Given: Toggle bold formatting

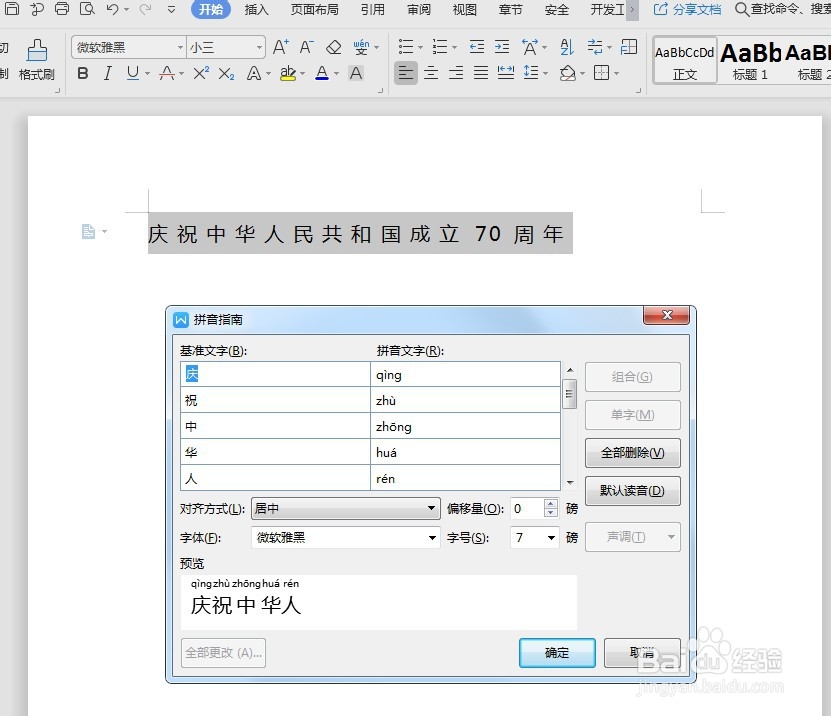Looking at the screenshot, I should tap(83, 73).
